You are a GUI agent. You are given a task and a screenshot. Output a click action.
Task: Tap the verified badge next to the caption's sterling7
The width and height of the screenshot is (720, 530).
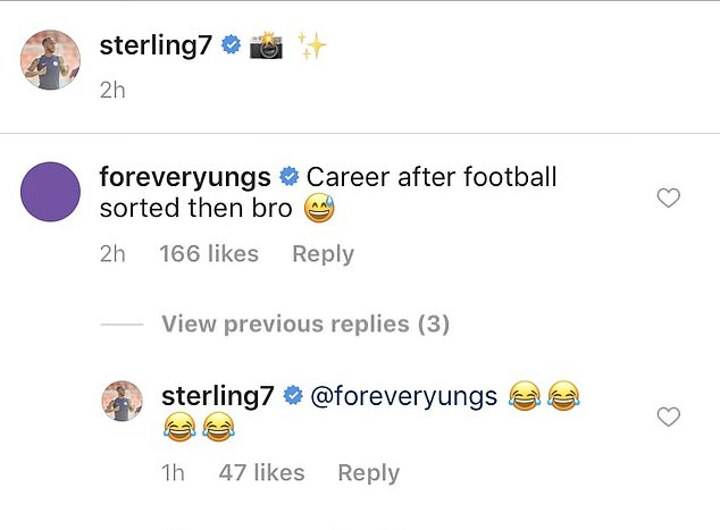click(x=231, y=45)
